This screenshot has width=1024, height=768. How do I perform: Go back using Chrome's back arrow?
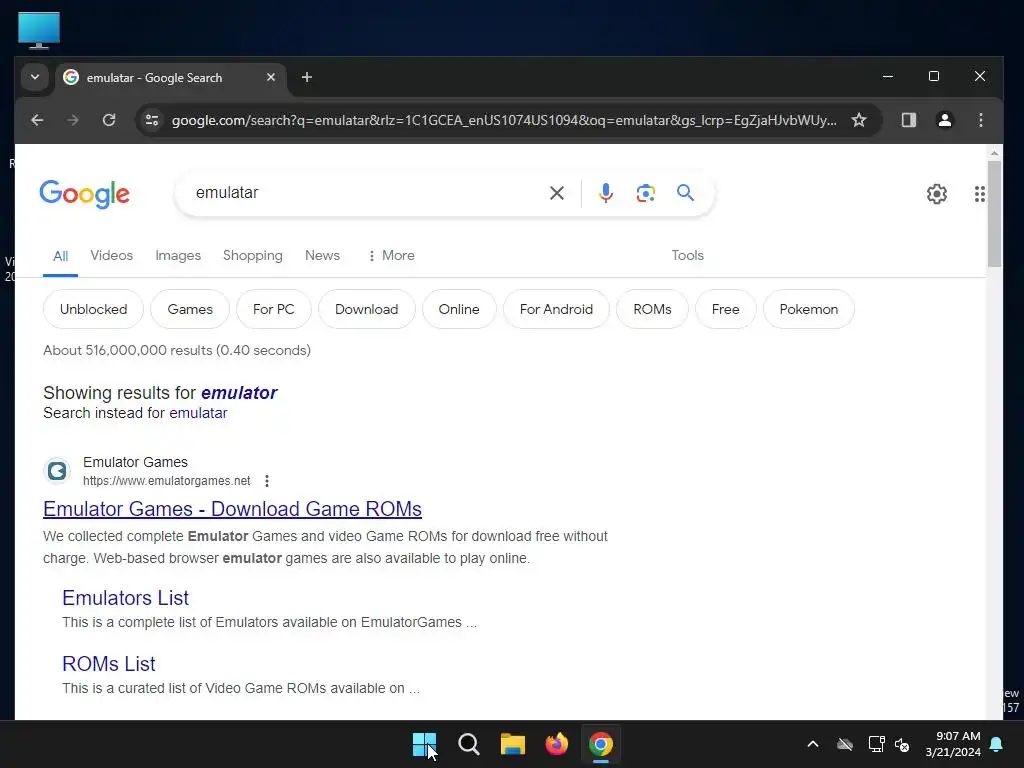pos(37,120)
